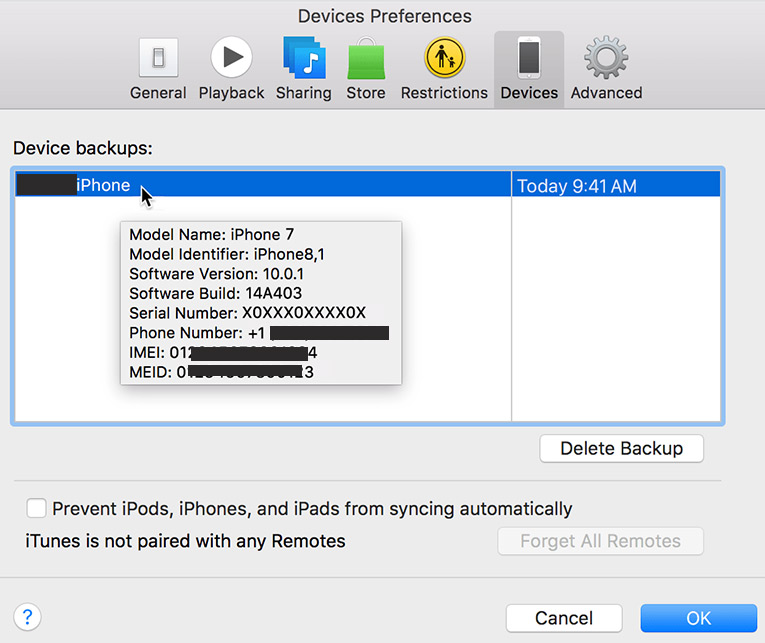This screenshot has width=765, height=643.
Task: Enable Prevent iPods, iPhones, and iPads from syncing
Action: pos(37,508)
